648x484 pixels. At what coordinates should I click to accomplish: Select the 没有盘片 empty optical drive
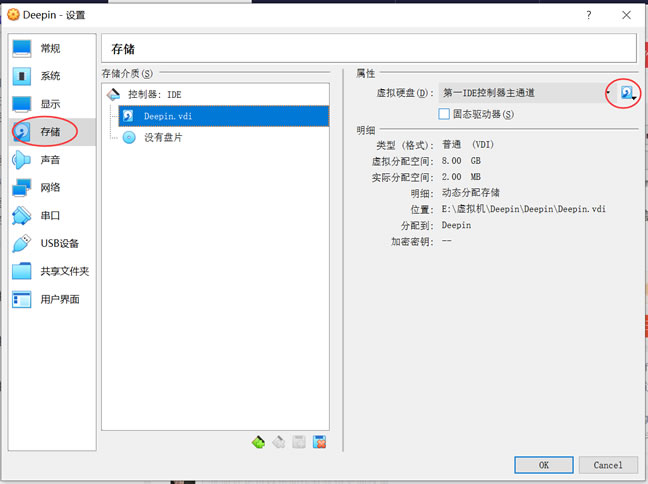pyautogui.click(x=224, y=137)
